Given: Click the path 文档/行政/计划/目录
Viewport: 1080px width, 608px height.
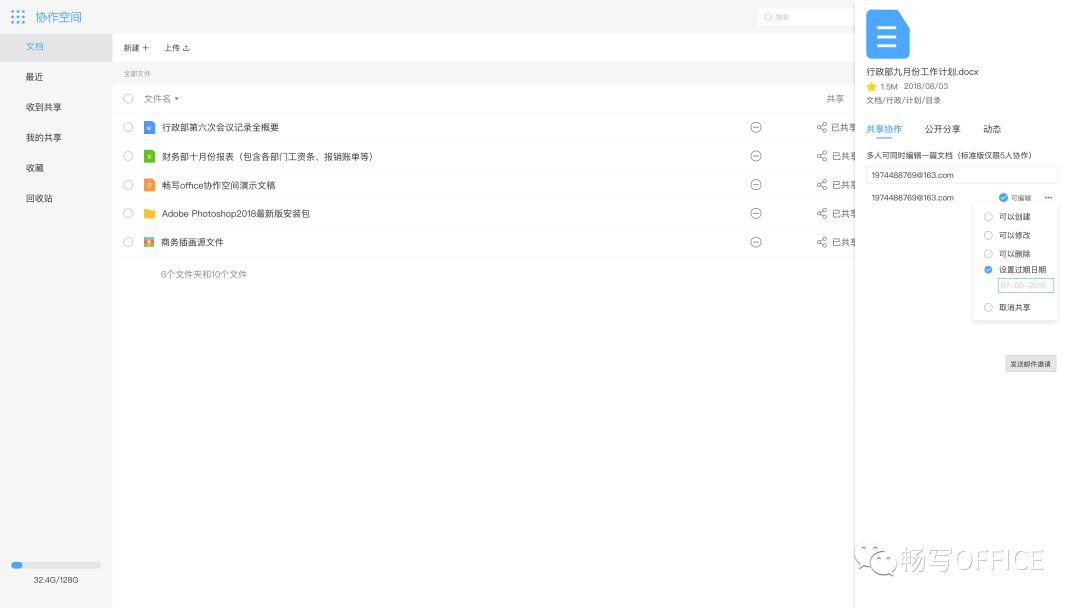Looking at the screenshot, I should (x=903, y=101).
